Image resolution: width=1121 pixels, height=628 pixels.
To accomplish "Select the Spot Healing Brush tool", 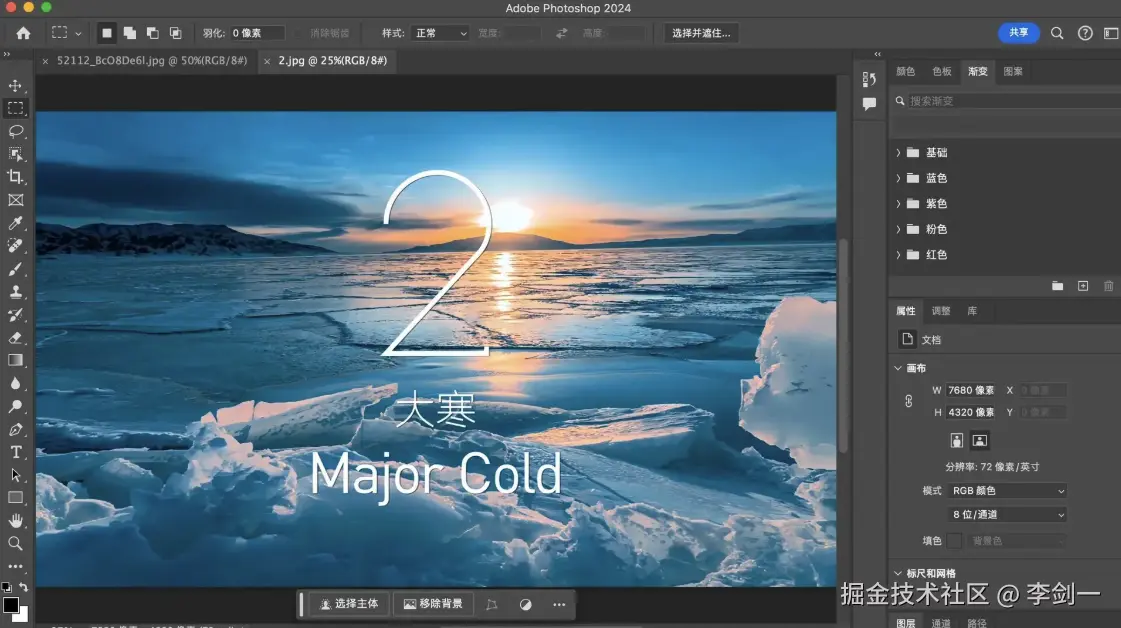I will point(15,246).
